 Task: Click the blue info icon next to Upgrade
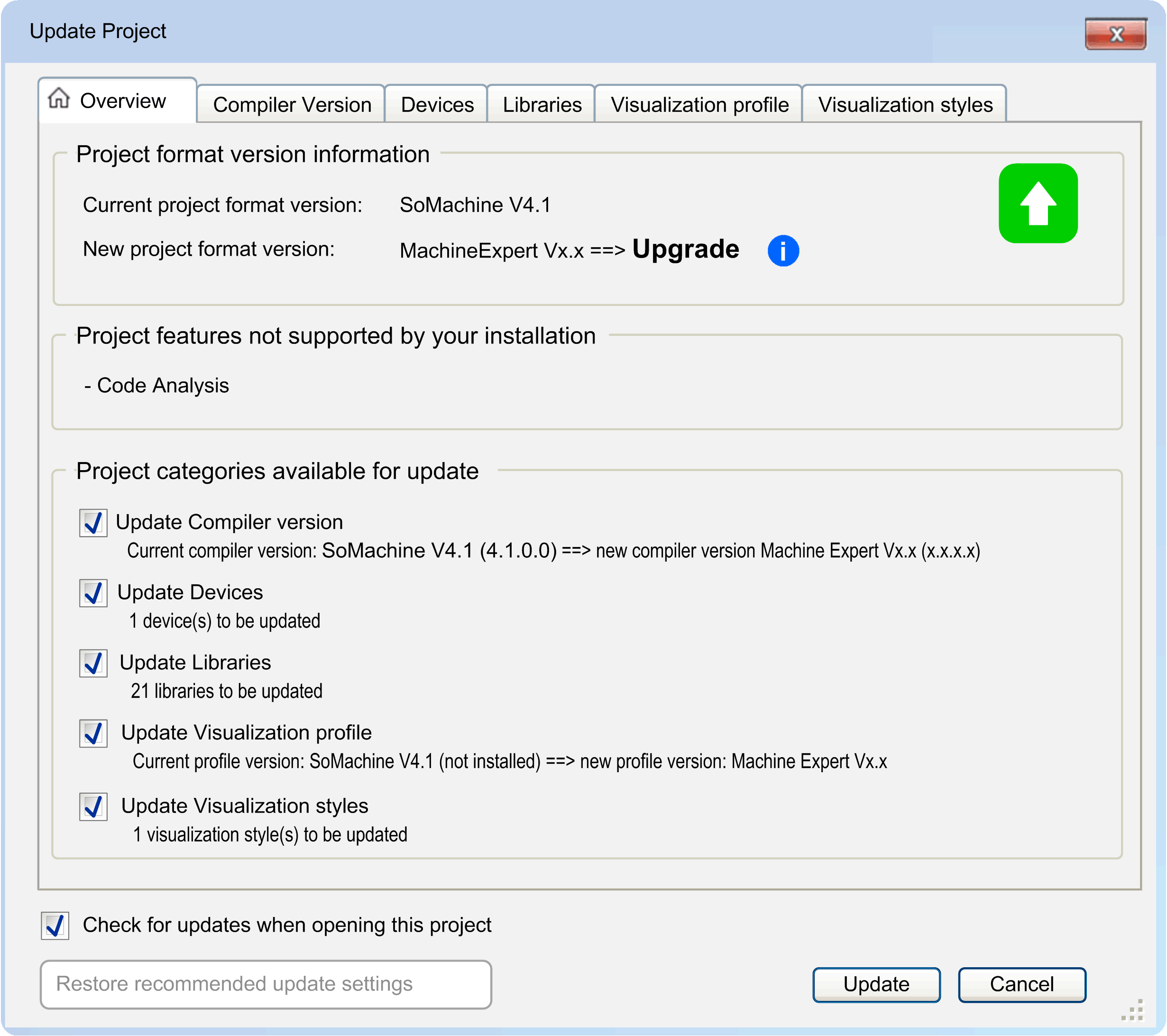[783, 250]
